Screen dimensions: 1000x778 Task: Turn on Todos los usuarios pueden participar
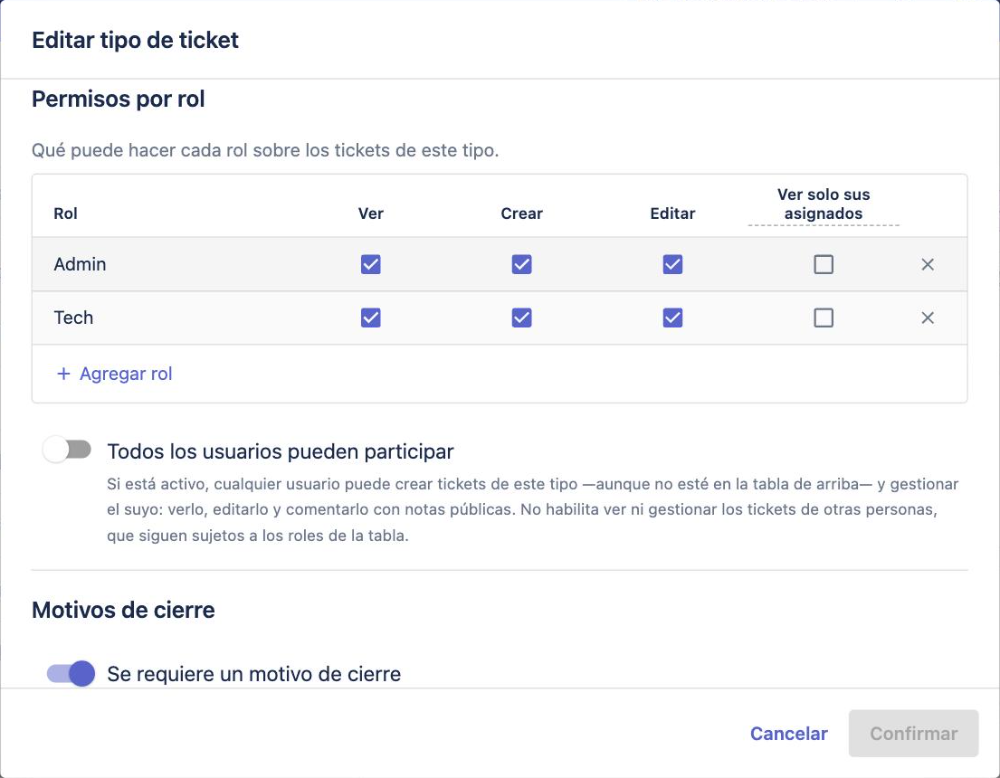pyautogui.click(x=67, y=450)
